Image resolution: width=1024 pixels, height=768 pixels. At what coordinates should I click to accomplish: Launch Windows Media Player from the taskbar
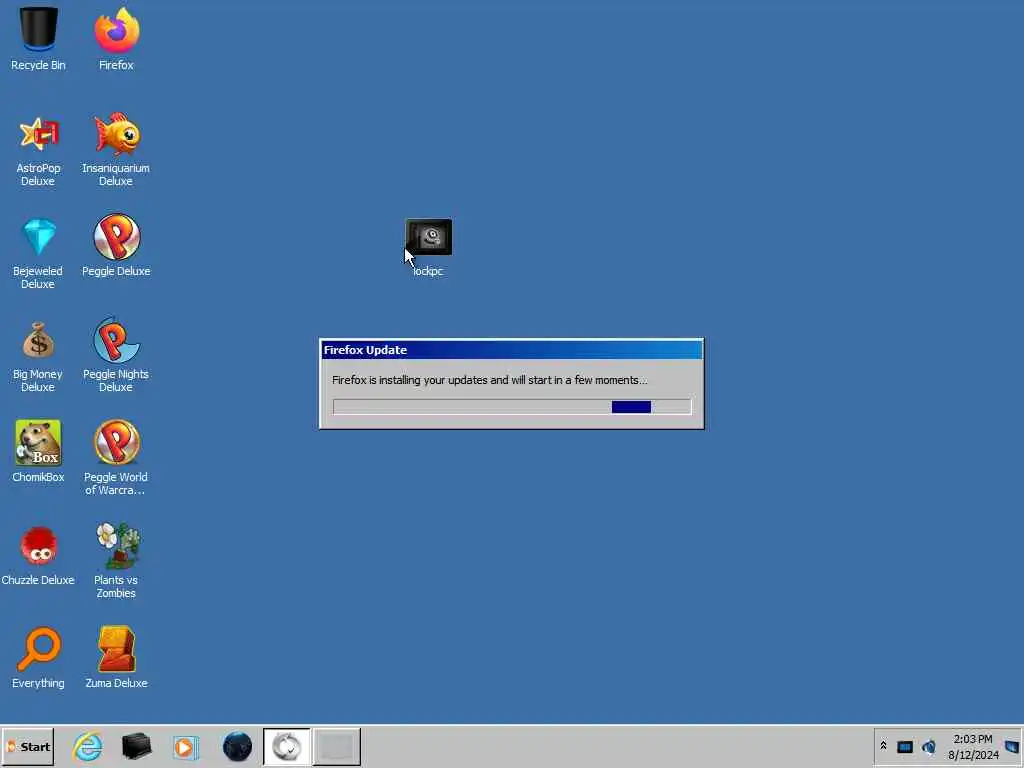[185, 746]
